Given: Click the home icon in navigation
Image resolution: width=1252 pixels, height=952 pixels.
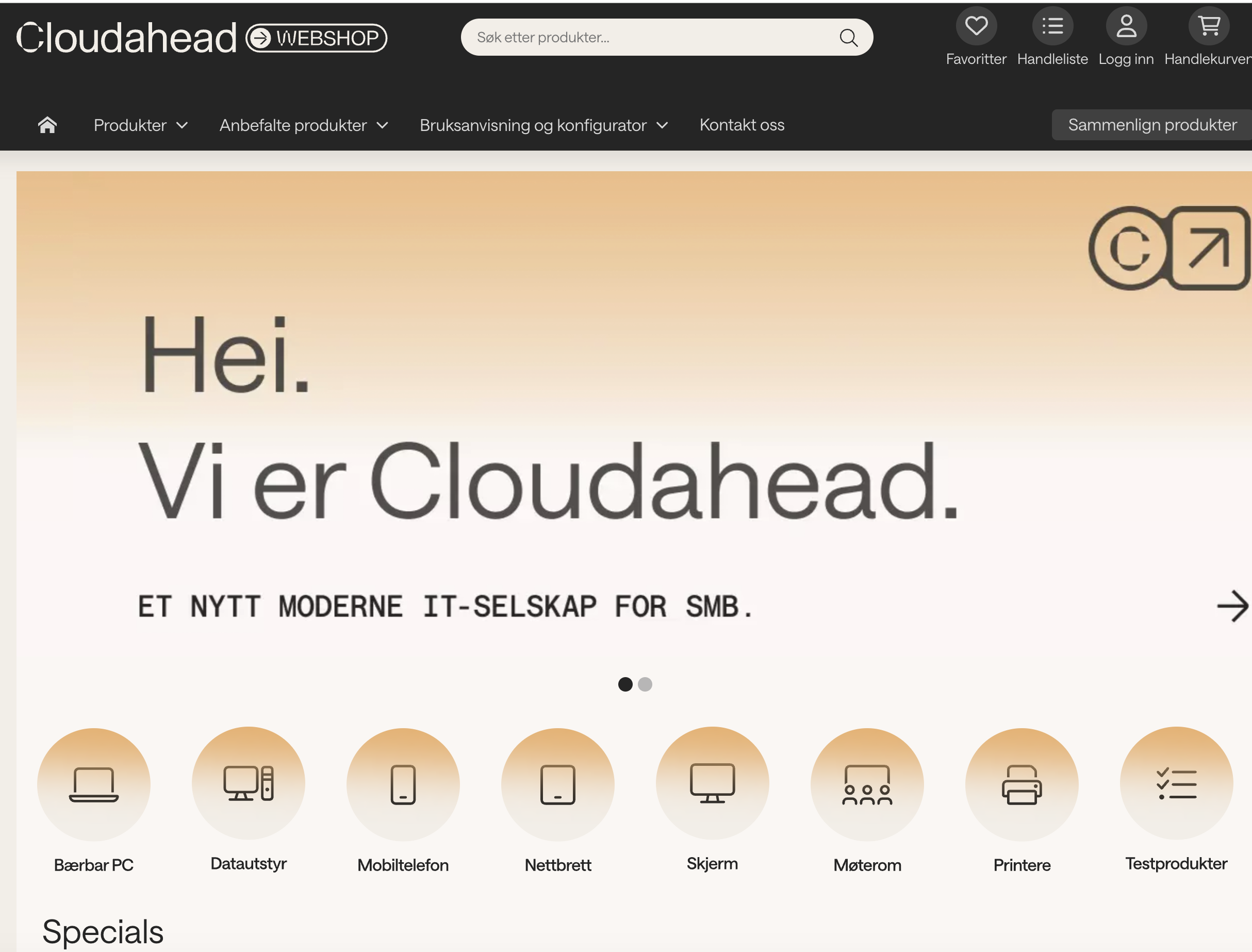Looking at the screenshot, I should (x=47, y=125).
